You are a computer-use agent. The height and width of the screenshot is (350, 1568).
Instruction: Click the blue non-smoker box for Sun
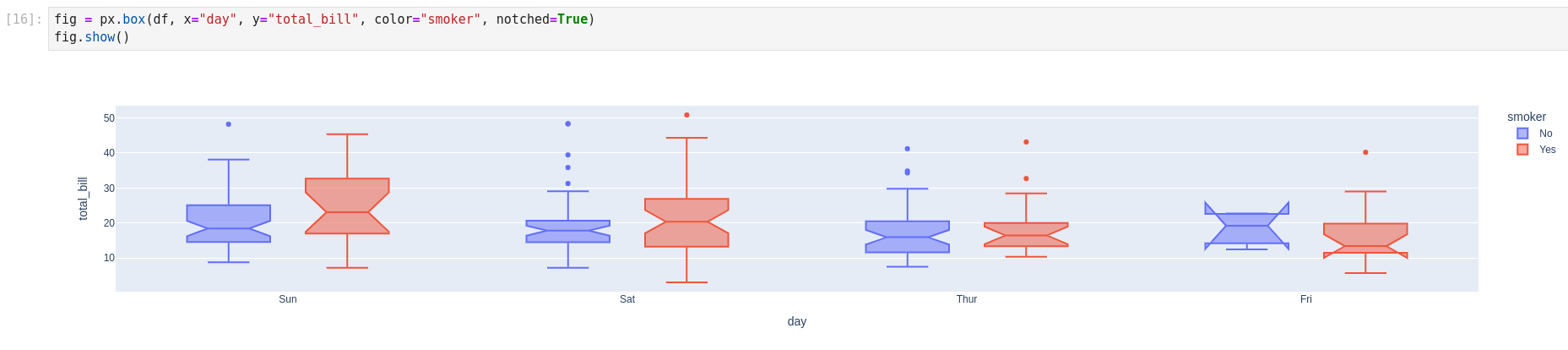click(229, 217)
